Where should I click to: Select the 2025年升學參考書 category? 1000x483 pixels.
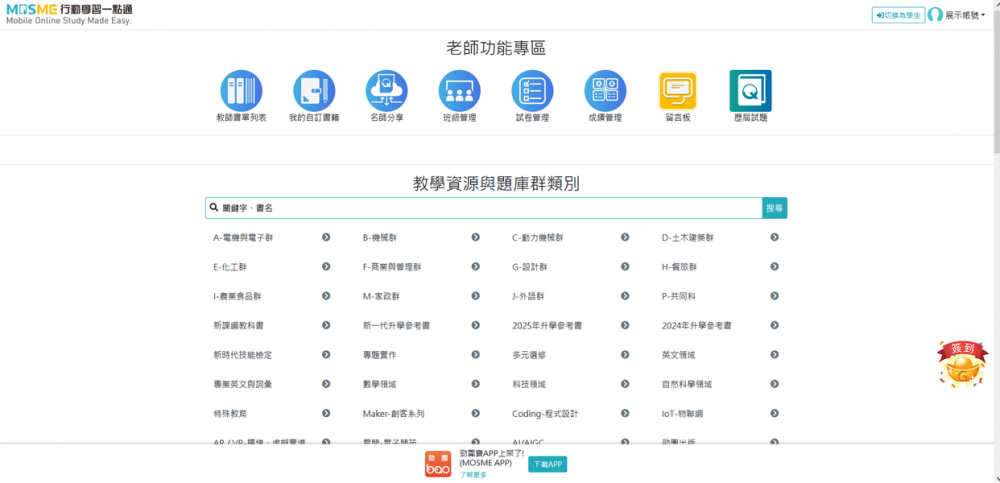(547, 326)
